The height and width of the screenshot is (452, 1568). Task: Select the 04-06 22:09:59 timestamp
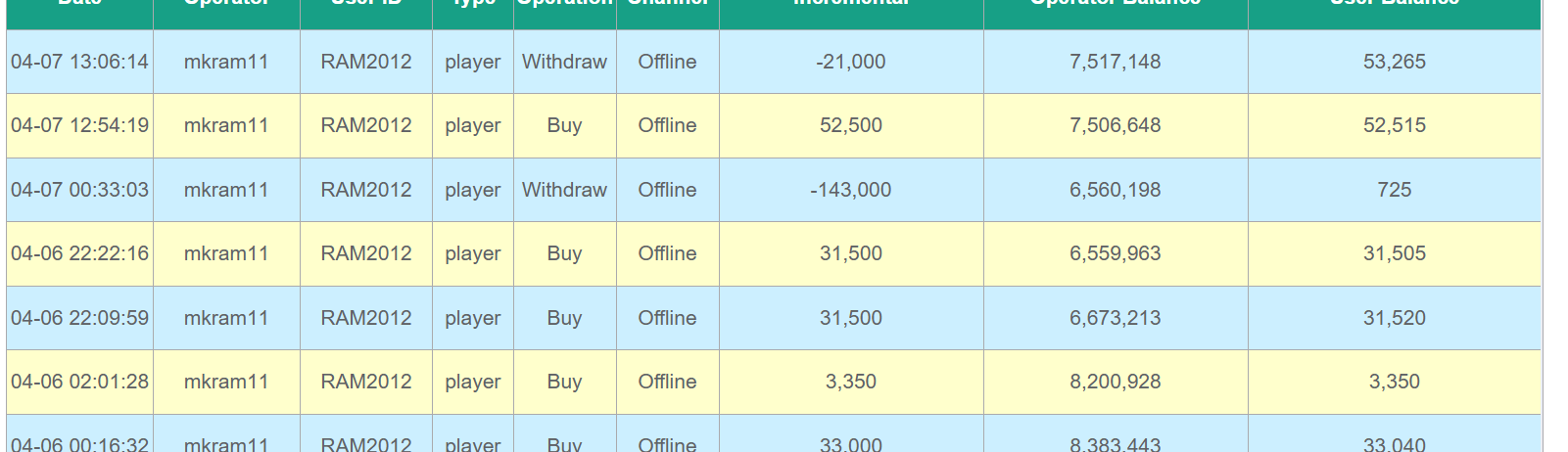click(x=79, y=318)
